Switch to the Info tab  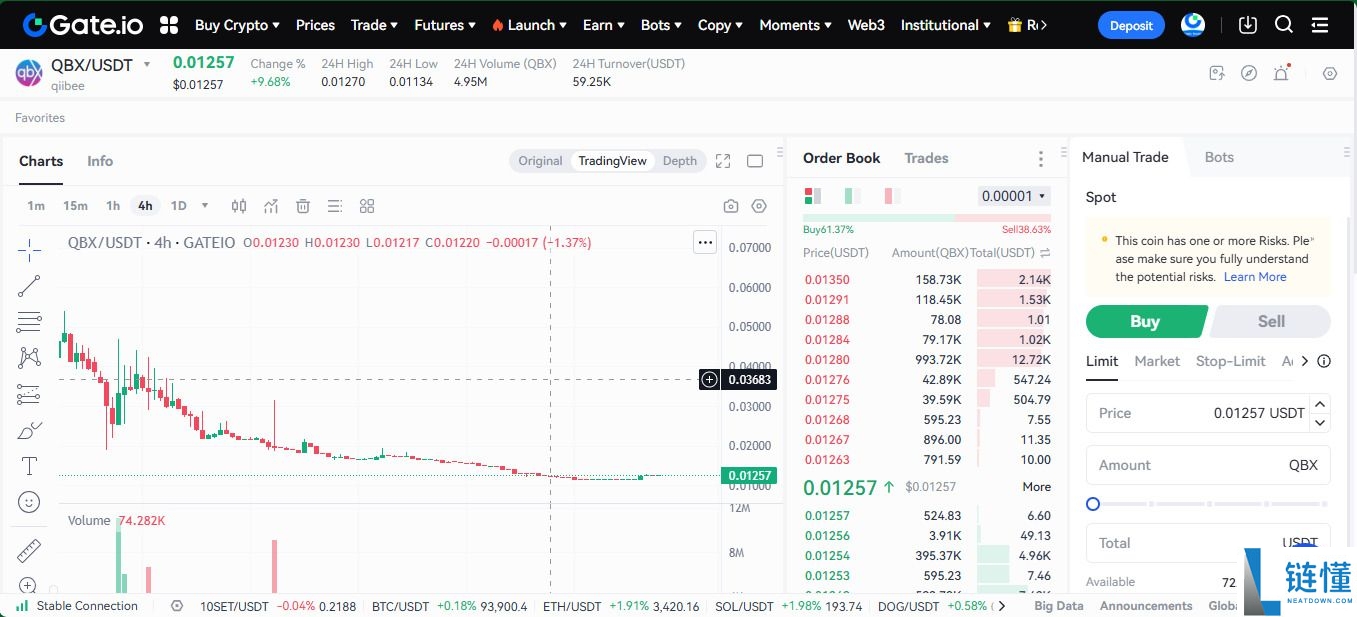tap(100, 161)
